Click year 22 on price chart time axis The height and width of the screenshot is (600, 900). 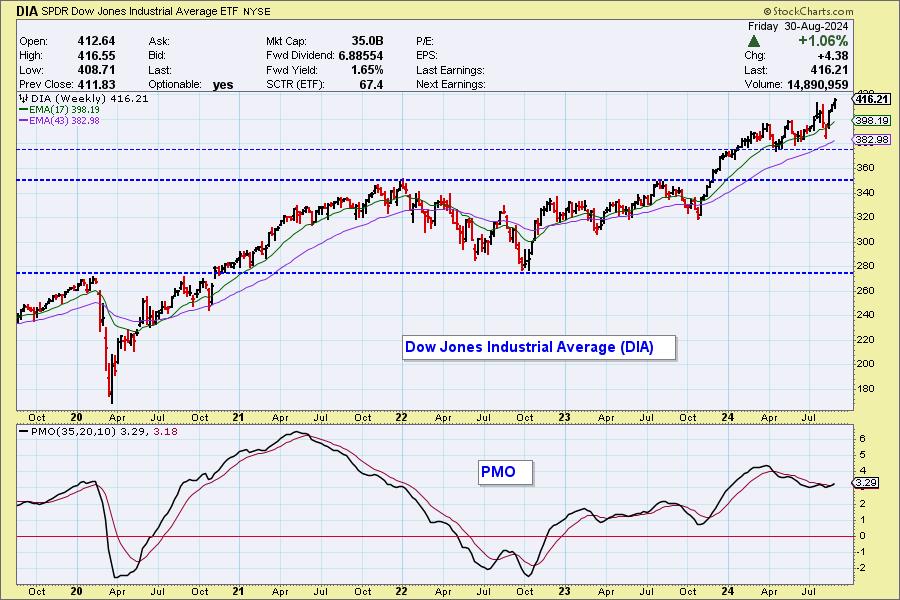401,417
